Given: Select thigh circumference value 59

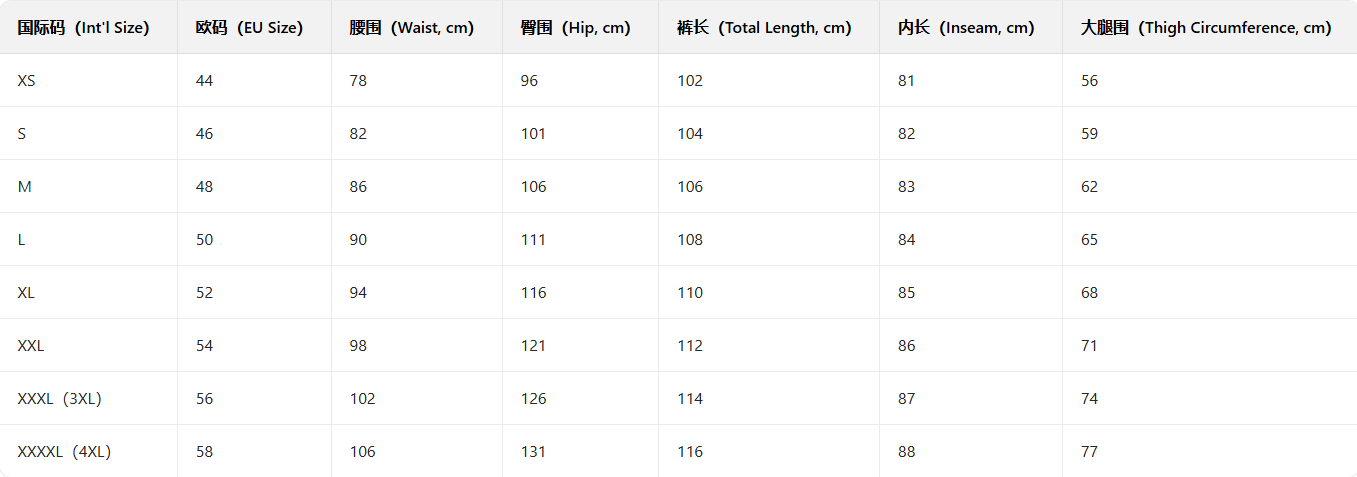Looking at the screenshot, I should tap(1089, 134).
